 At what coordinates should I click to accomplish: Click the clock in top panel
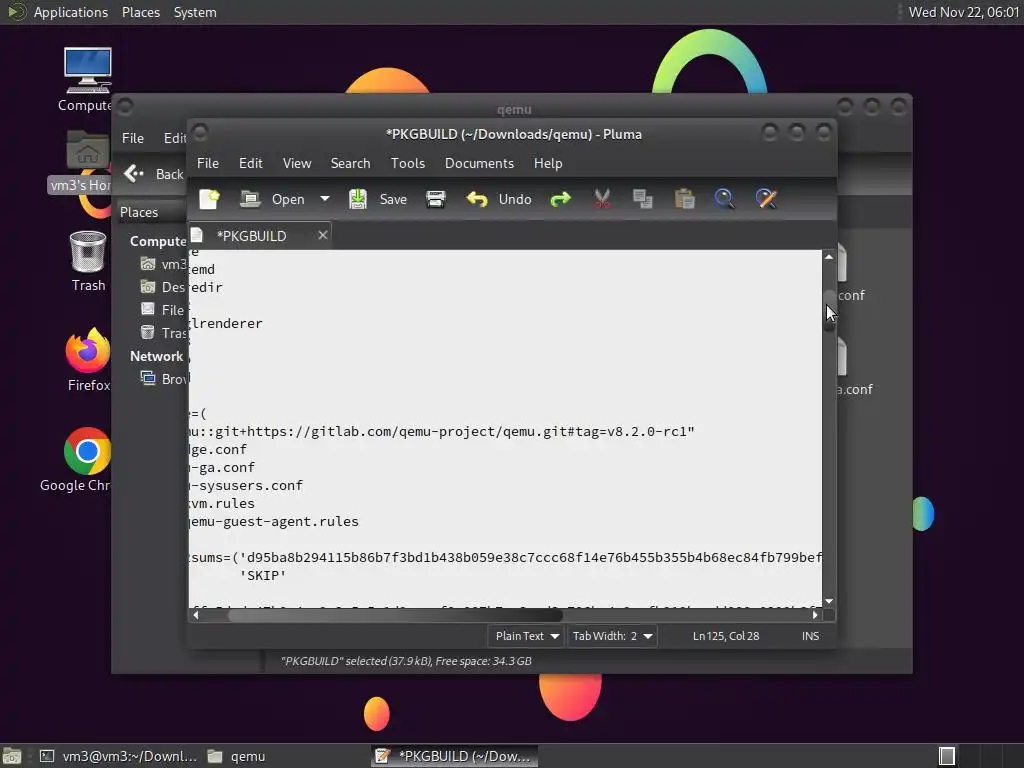pos(963,12)
